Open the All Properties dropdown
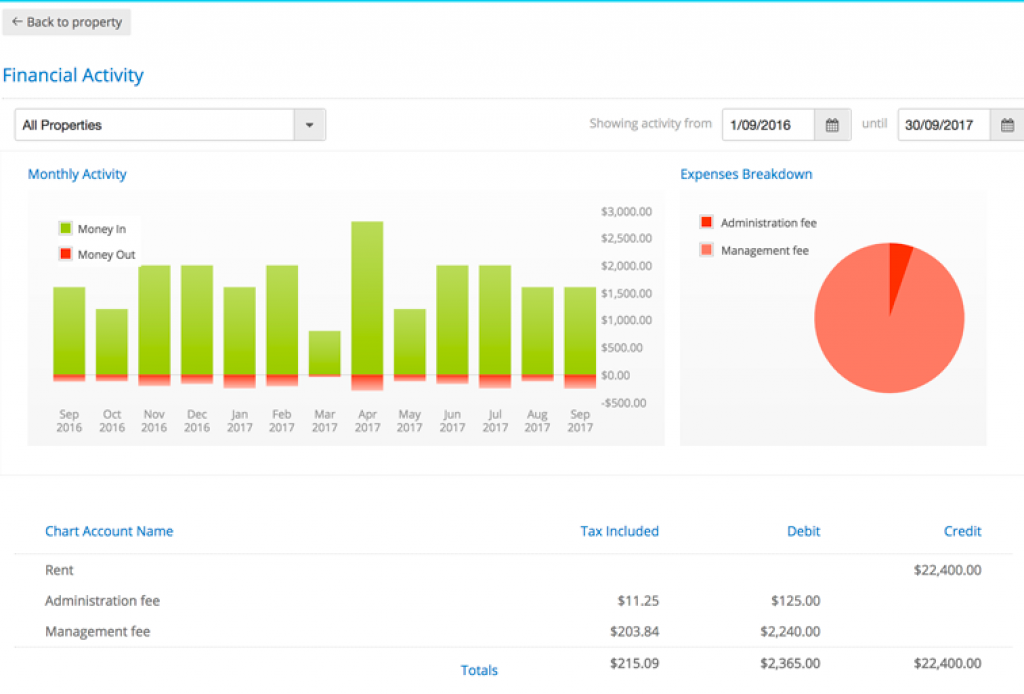Viewport: 1024px width, 694px height. [x=155, y=125]
